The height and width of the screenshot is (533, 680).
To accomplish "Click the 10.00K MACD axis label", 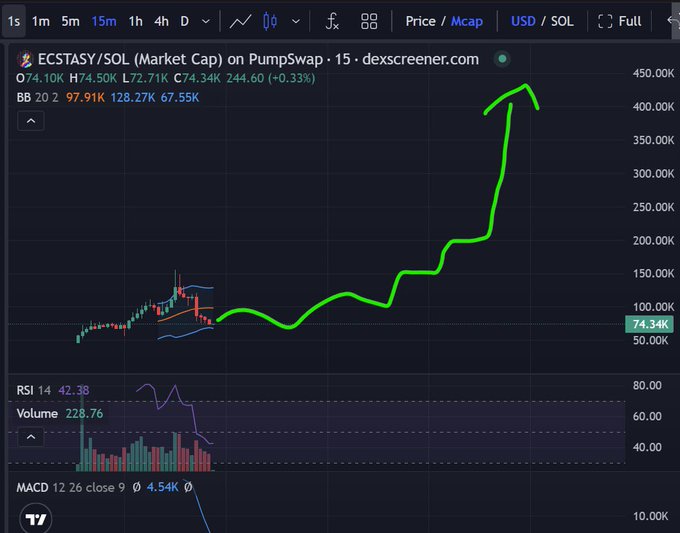I will pyautogui.click(x=651, y=516).
